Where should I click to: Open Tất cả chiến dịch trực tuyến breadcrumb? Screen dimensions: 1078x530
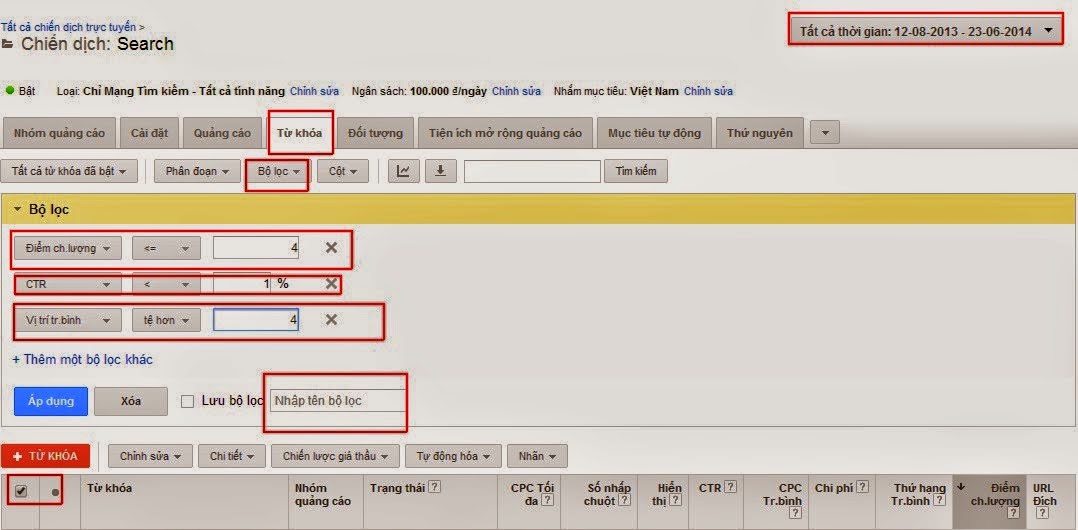click(x=69, y=27)
